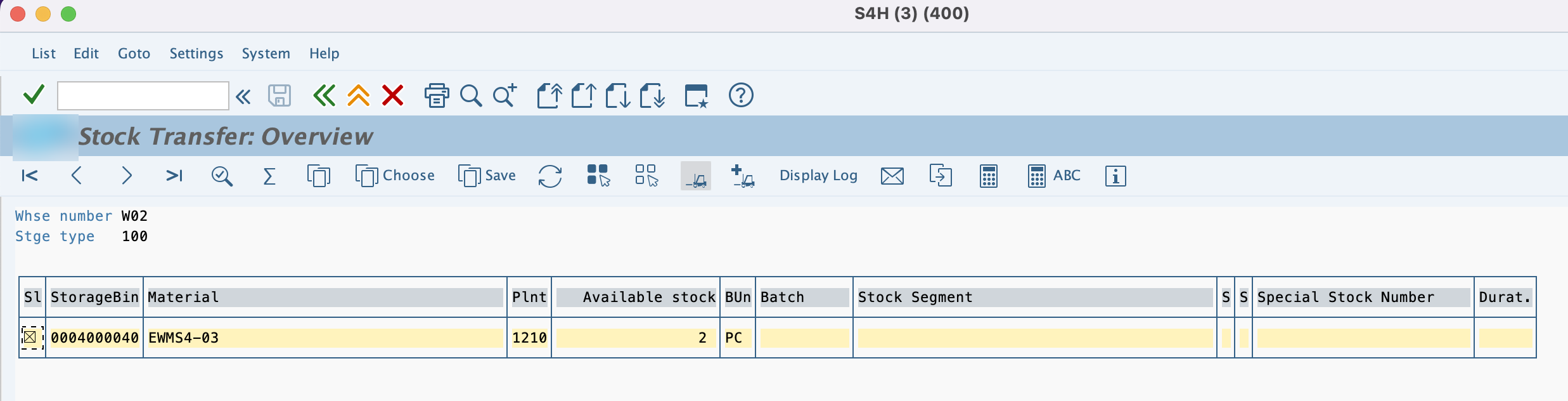The width and height of the screenshot is (1568, 401).
Task: Deselect all items icon
Action: pyautogui.click(x=646, y=176)
